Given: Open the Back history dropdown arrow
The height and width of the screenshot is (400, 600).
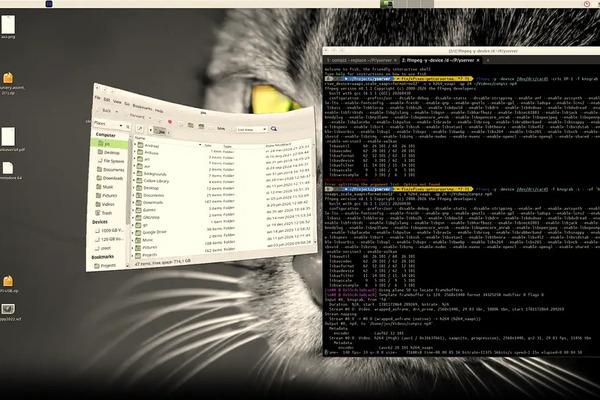Looking at the screenshot, I should [117, 112].
